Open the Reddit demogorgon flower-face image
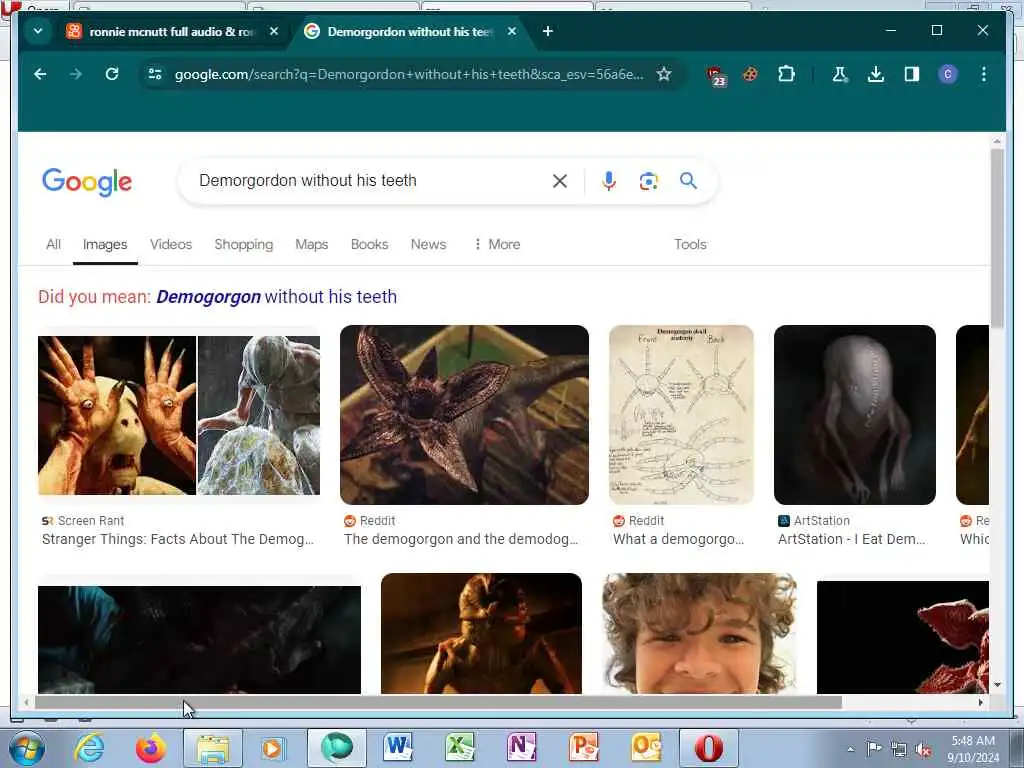1024x768 pixels. [464, 415]
